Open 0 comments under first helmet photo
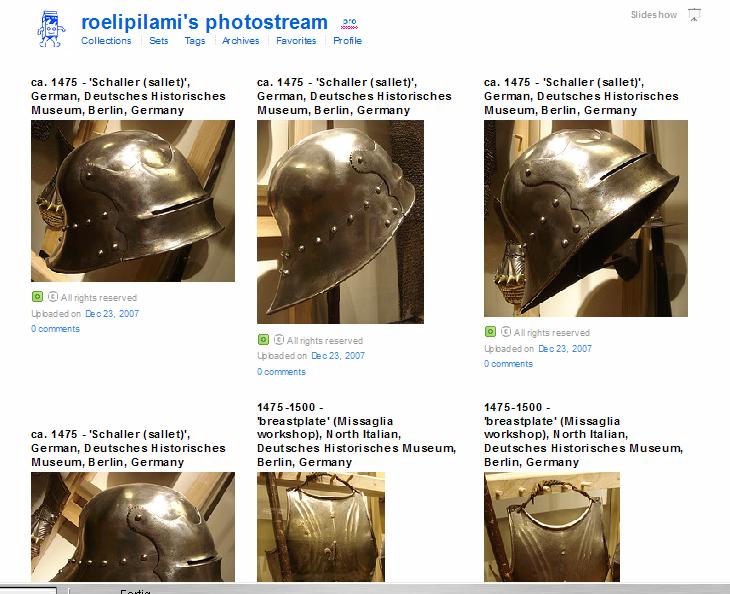The width and height of the screenshot is (730, 594). coord(55,329)
